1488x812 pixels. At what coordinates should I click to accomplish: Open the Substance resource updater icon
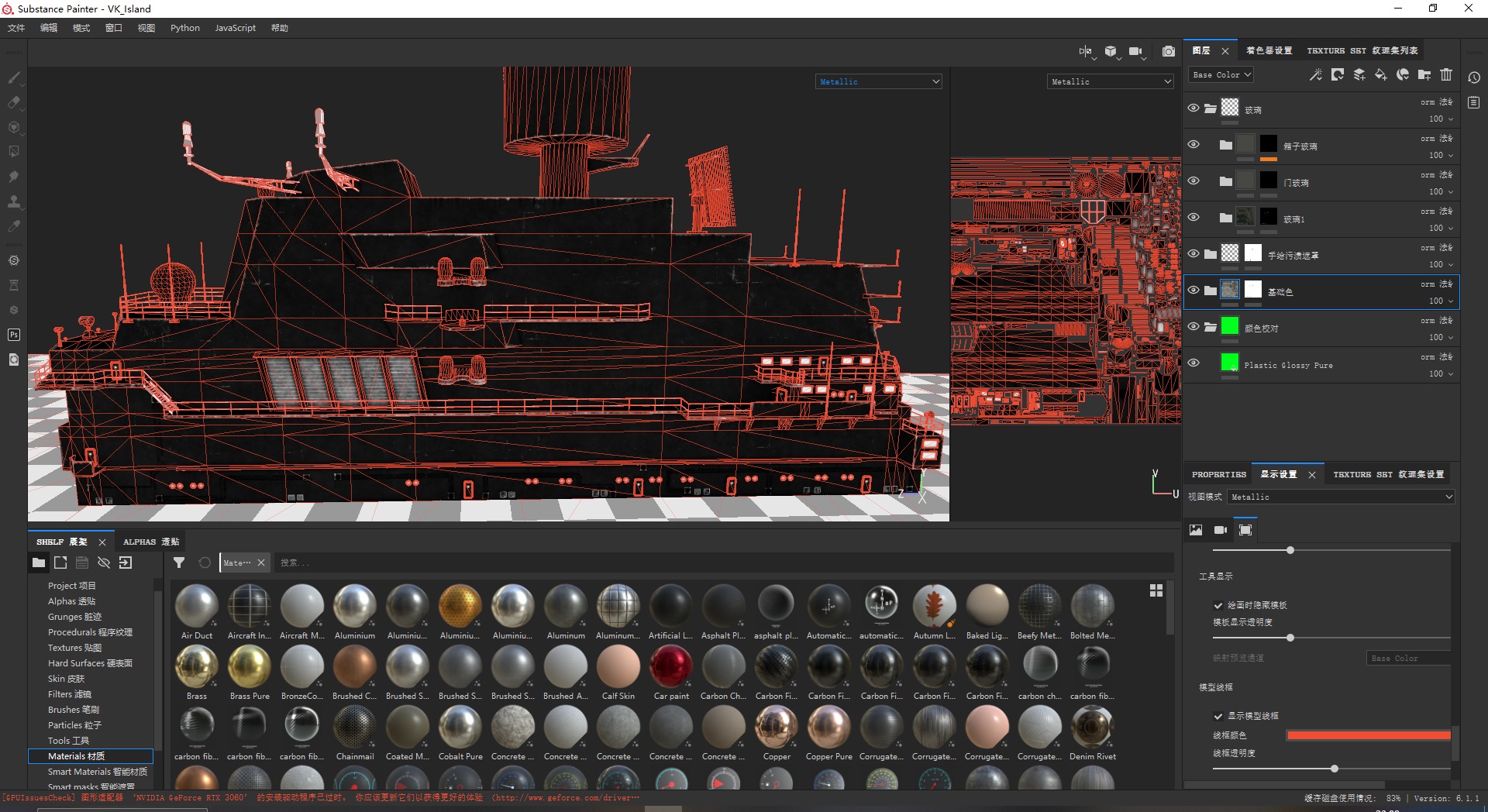point(13,360)
